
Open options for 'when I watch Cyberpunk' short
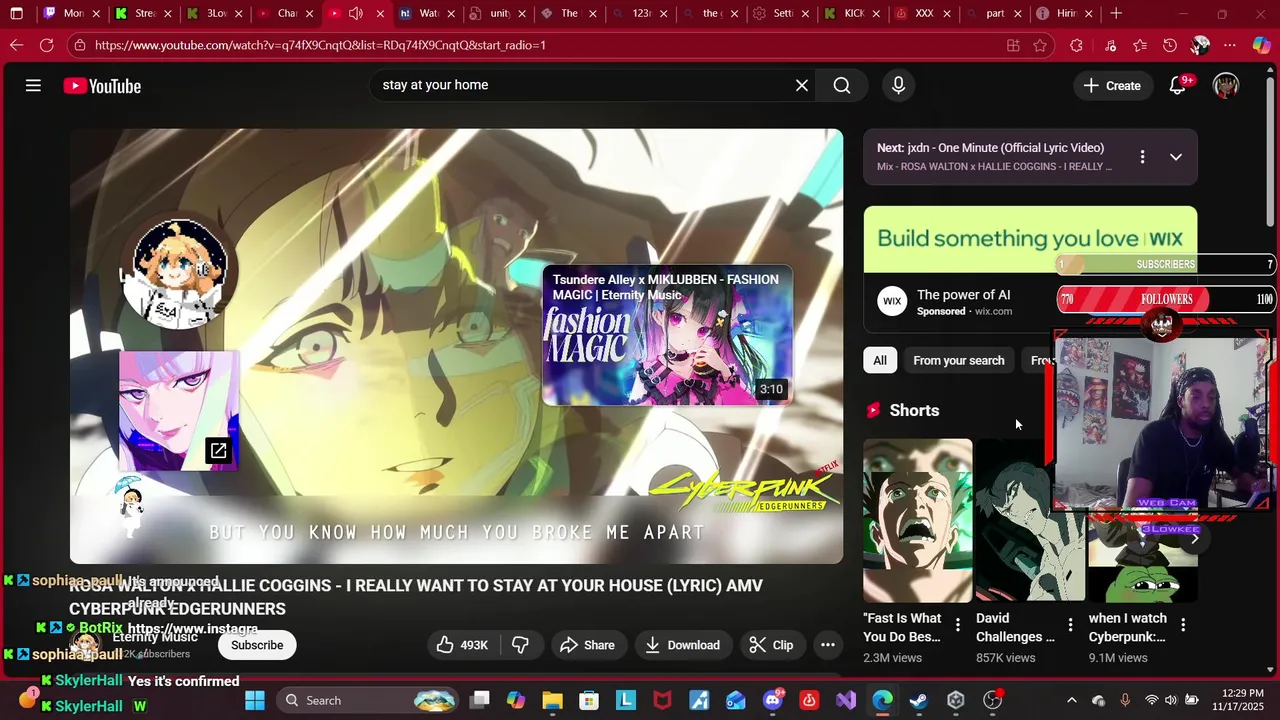1183,625
